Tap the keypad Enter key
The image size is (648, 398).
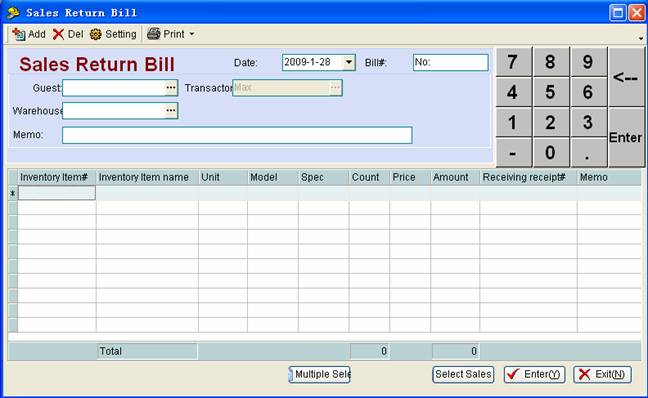pos(626,137)
